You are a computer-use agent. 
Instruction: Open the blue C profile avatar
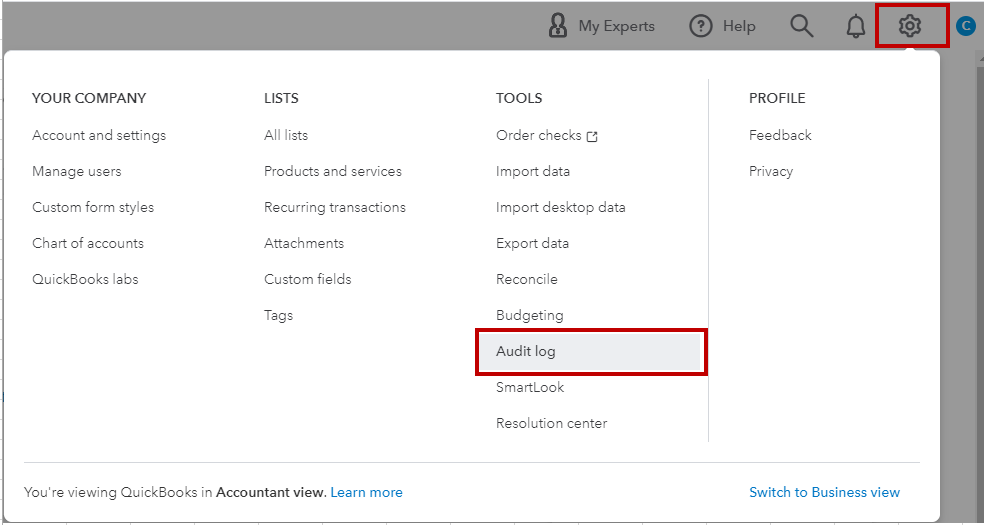[x=965, y=26]
